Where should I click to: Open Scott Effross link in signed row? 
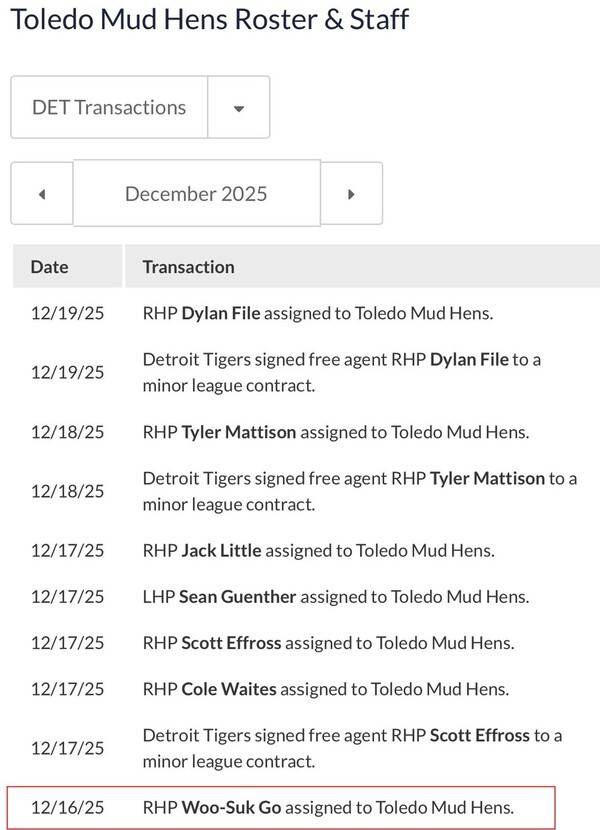[479, 735]
